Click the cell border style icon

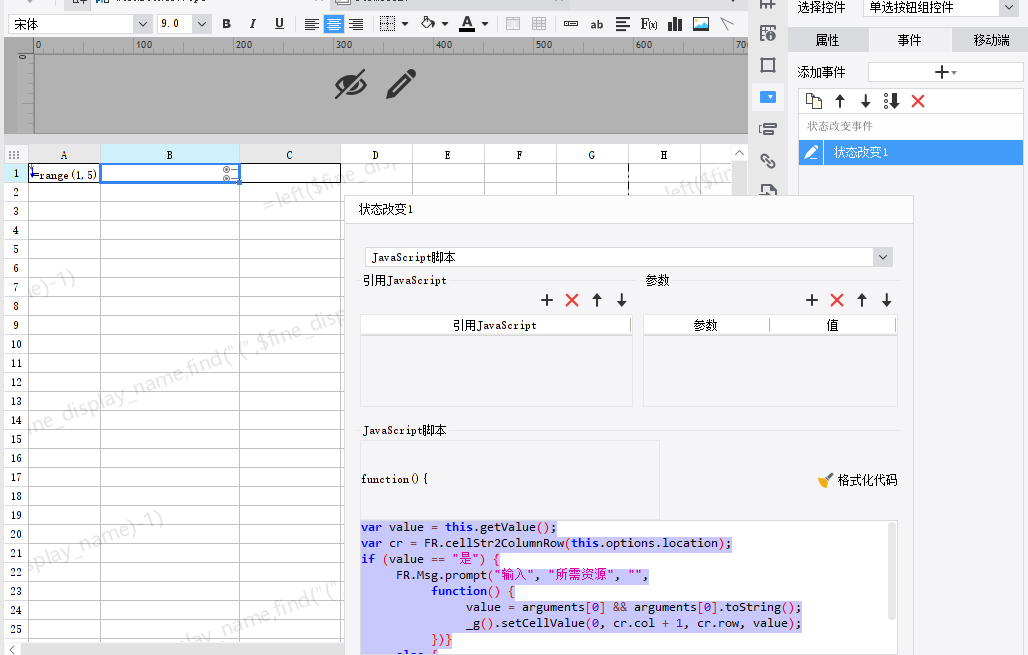(x=387, y=24)
